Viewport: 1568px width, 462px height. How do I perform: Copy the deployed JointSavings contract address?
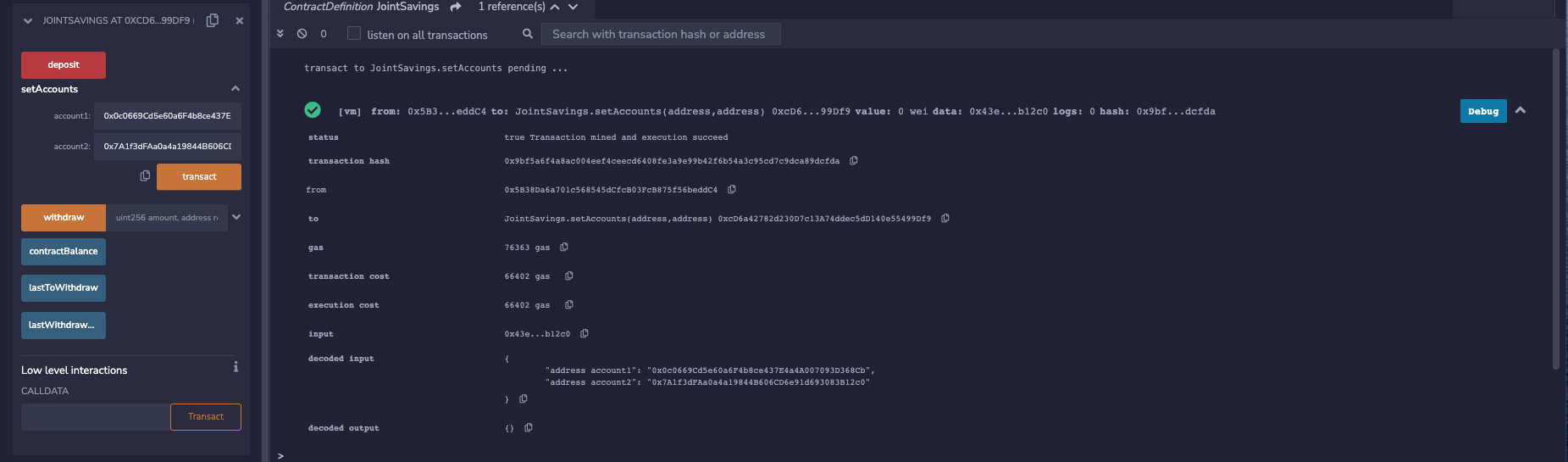(213, 20)
